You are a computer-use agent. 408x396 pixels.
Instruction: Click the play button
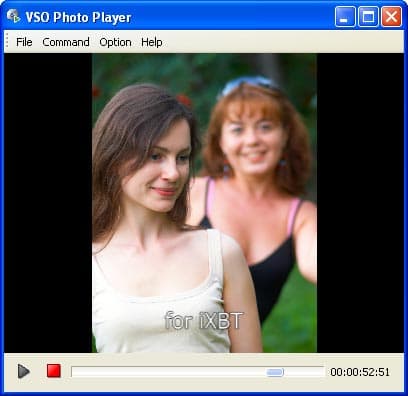[23, 371]
